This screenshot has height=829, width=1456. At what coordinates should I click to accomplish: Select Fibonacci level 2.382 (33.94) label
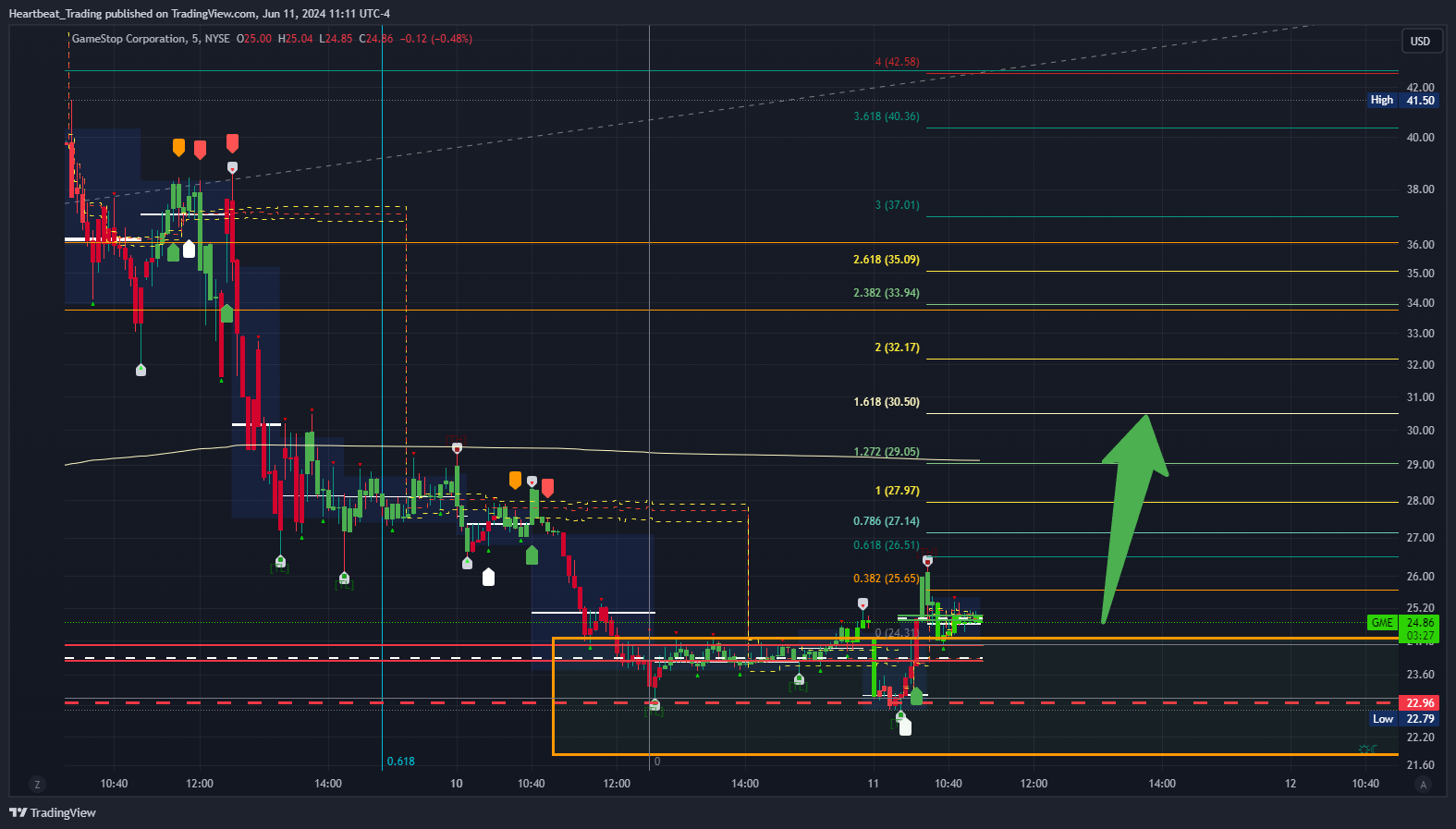click(x=887, y=293)
